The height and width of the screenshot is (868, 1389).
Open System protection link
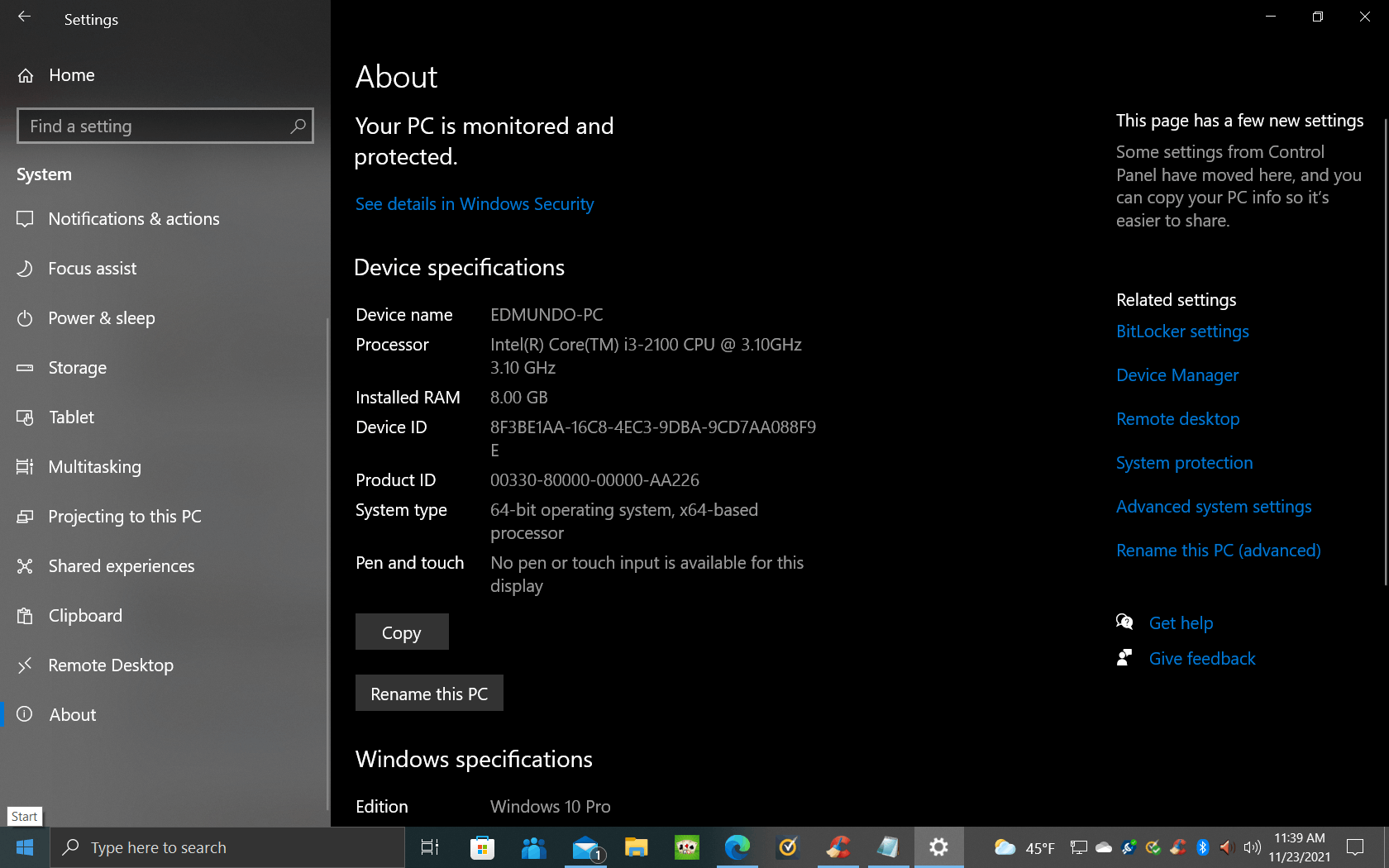[x=1185, y=463]
